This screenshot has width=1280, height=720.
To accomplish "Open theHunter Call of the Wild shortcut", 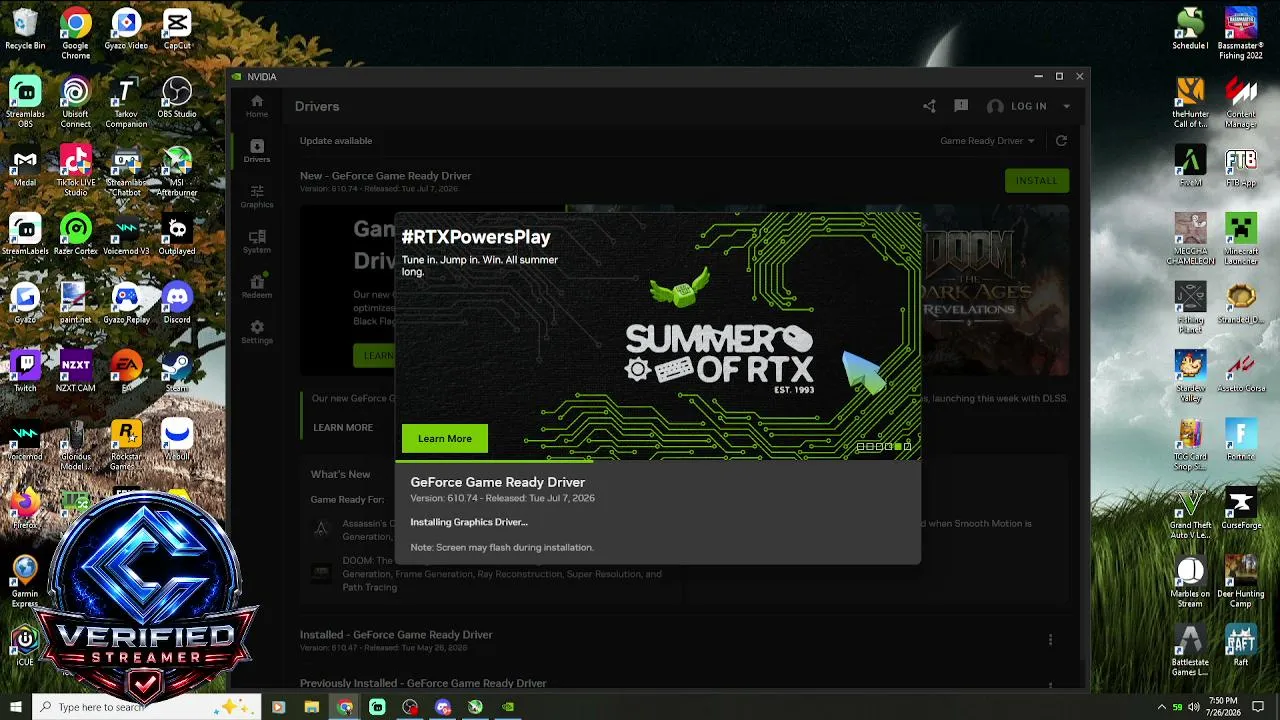I will [x=1190, y=102].
